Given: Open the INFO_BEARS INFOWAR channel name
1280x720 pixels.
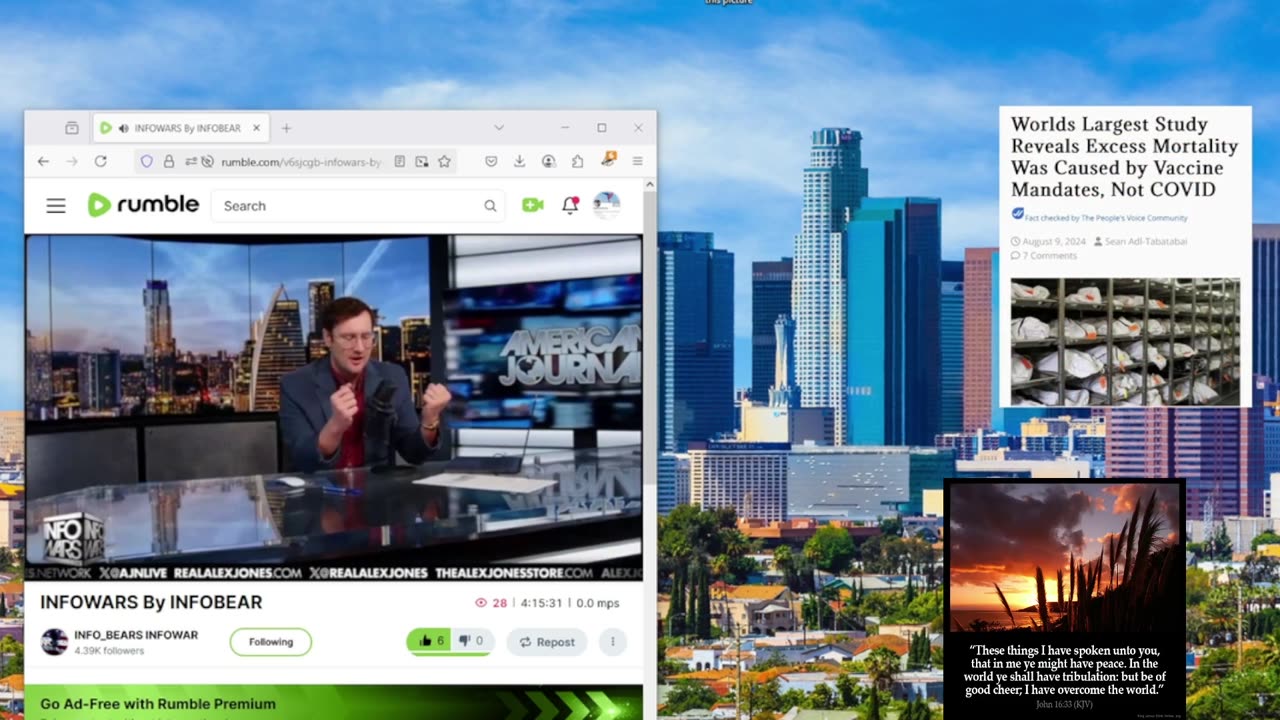Looking at the screenshot, I should tap(136, 635).
